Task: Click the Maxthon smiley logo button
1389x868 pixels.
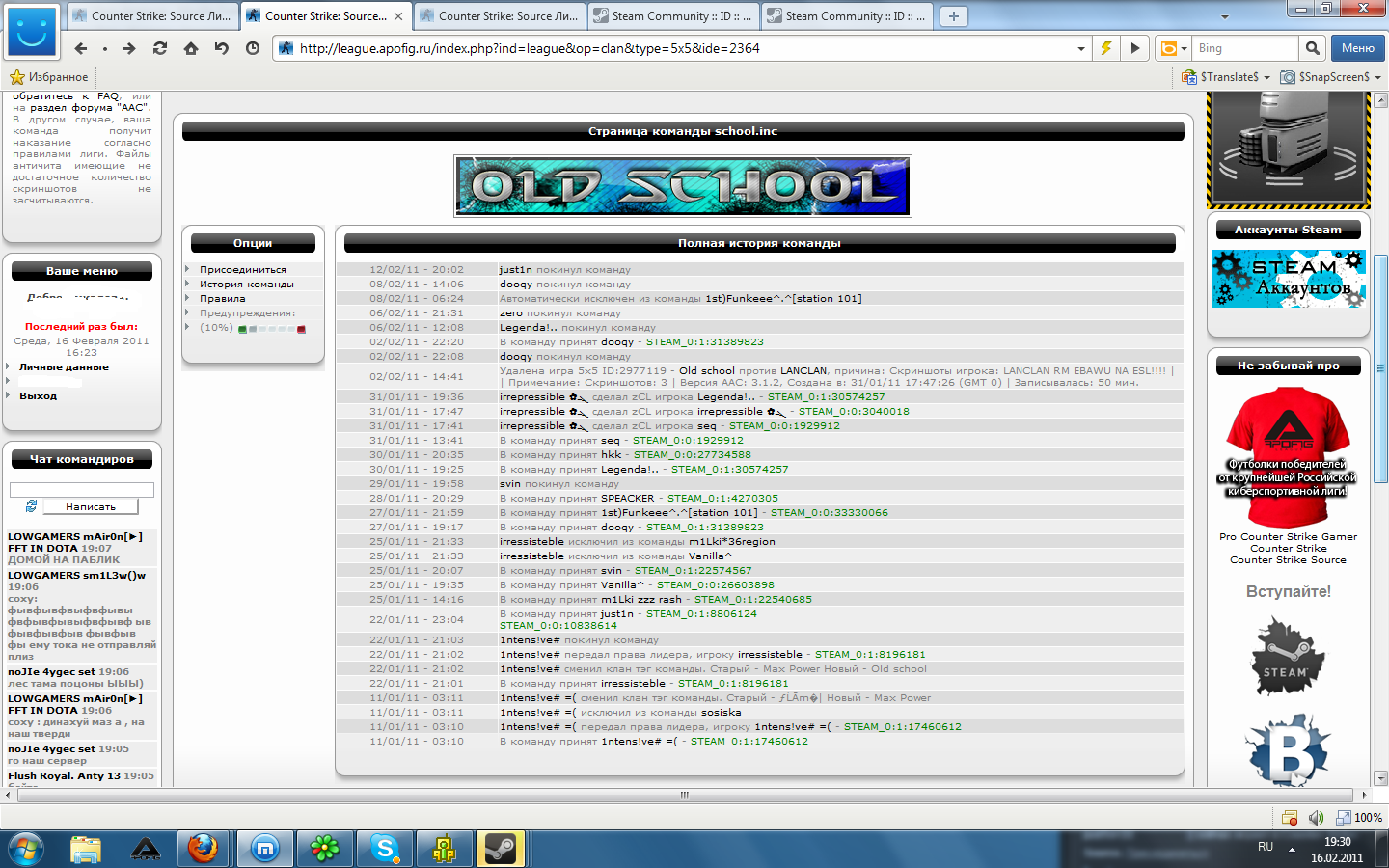Action: click(32, 33)
